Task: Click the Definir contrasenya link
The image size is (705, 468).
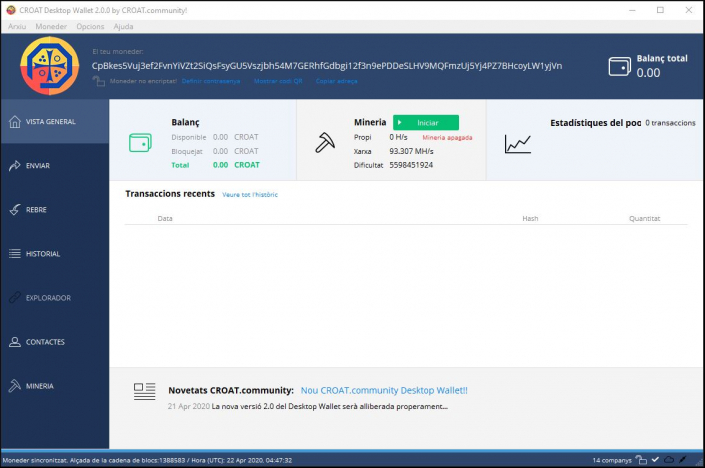Action: point(211,81)
